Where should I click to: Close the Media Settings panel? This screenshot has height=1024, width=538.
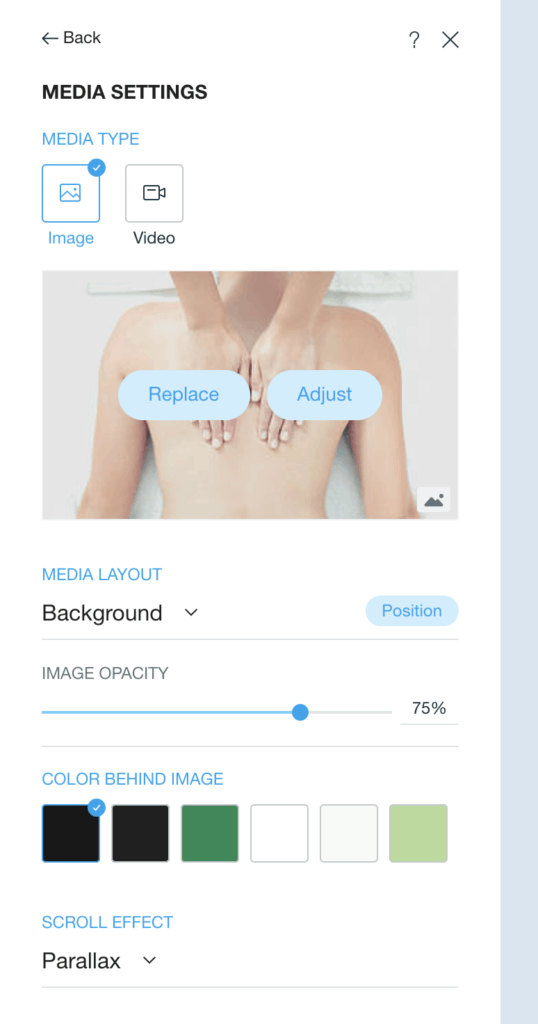coord(450,40)
